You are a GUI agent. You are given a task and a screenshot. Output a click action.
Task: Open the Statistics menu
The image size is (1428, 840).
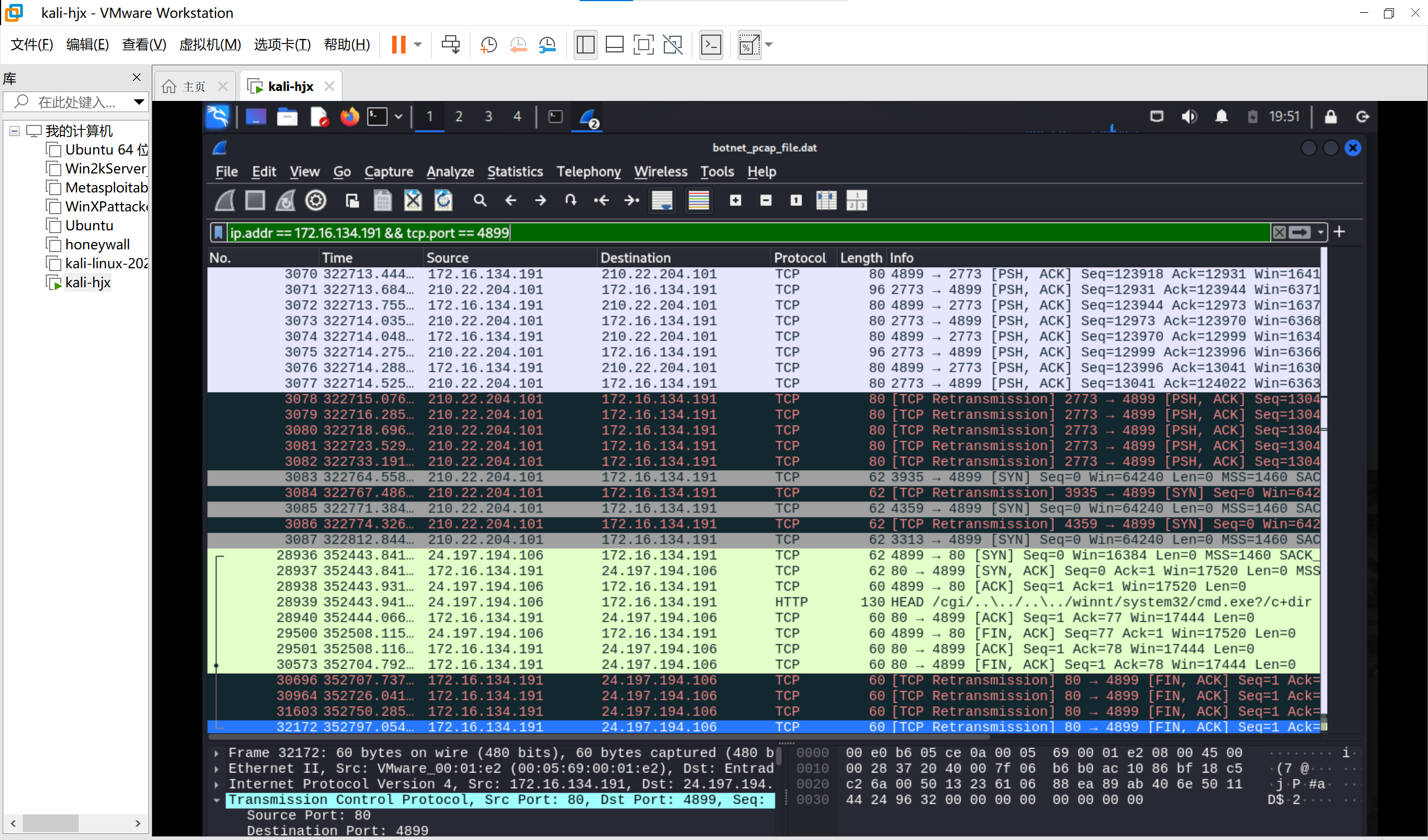click(x=514, y=172)
